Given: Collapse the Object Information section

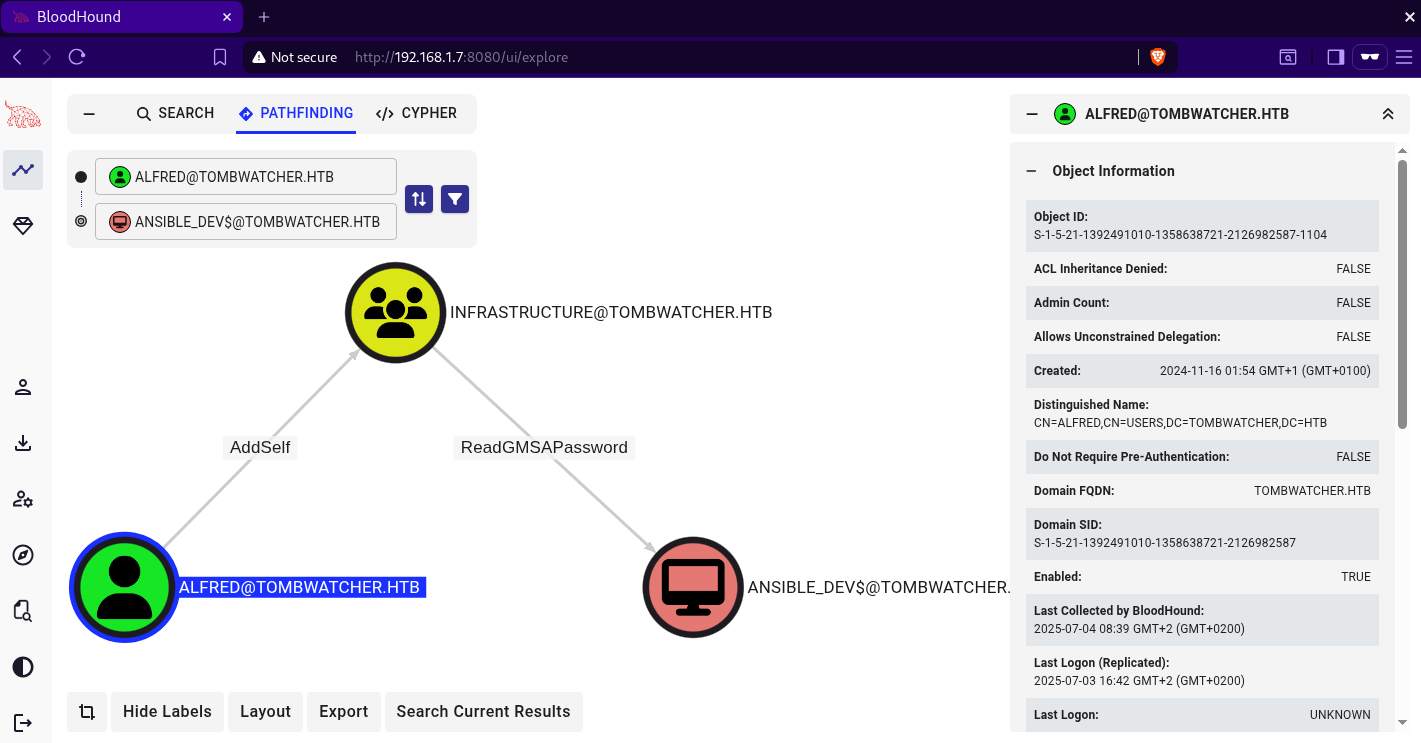Looking at the screenshot, I should click(1031, 171).
